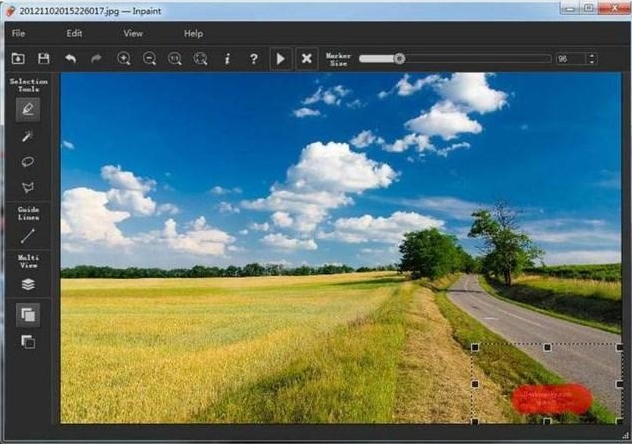This screenshot has width=632, height=444.
Task: Zoom in on the image
Action: click(124, 59)
